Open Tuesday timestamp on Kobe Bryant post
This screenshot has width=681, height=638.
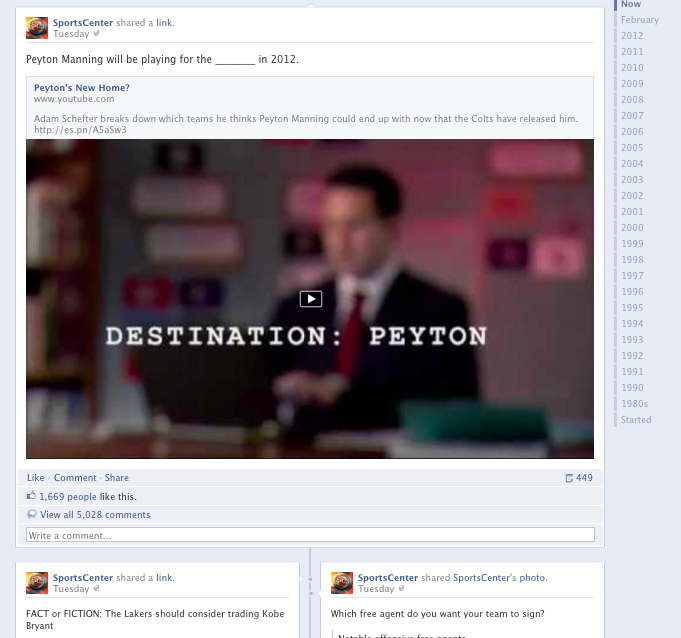[x=71, y=589]
